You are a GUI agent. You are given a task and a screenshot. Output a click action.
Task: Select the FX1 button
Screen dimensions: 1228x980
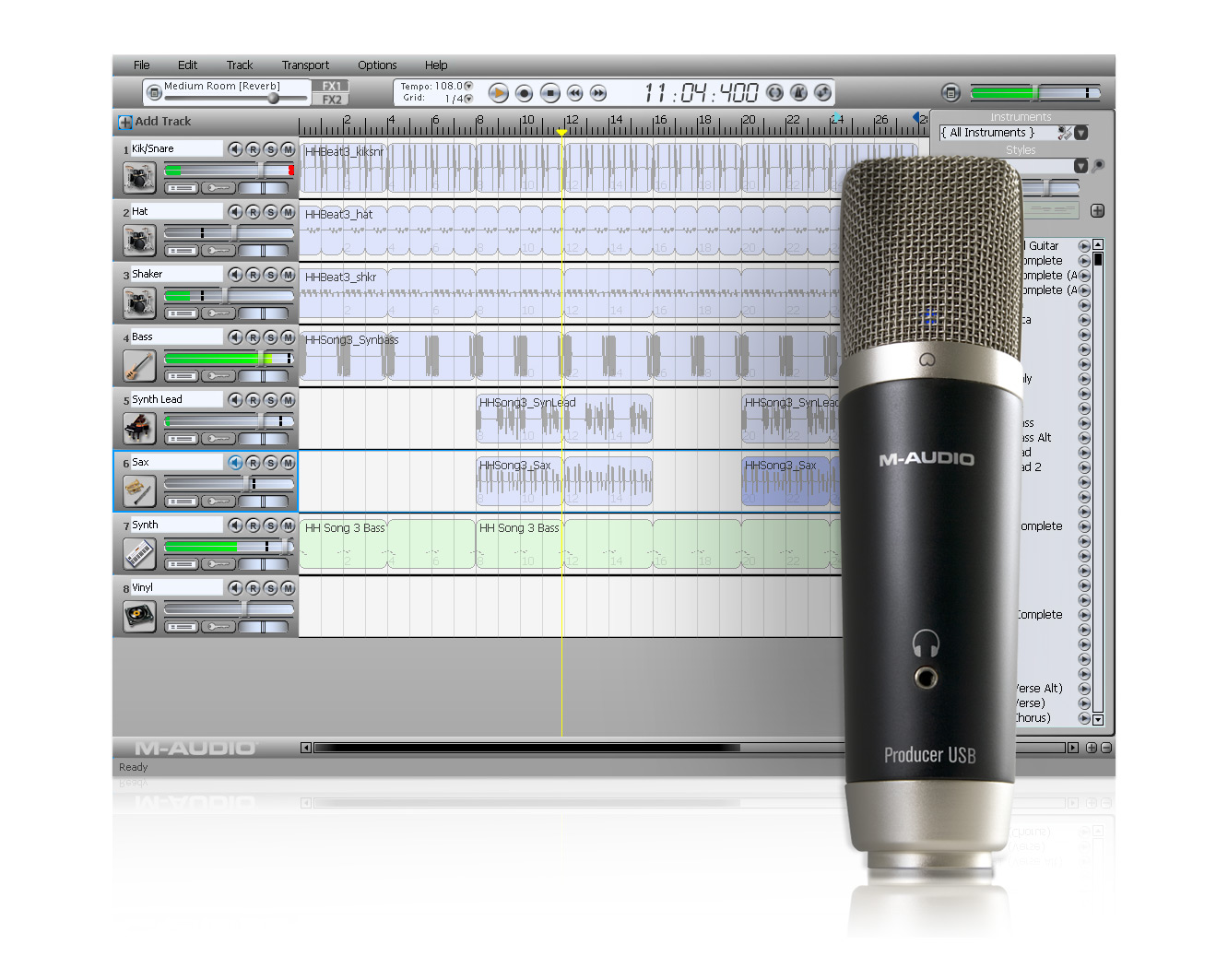(x=330, y=86)
